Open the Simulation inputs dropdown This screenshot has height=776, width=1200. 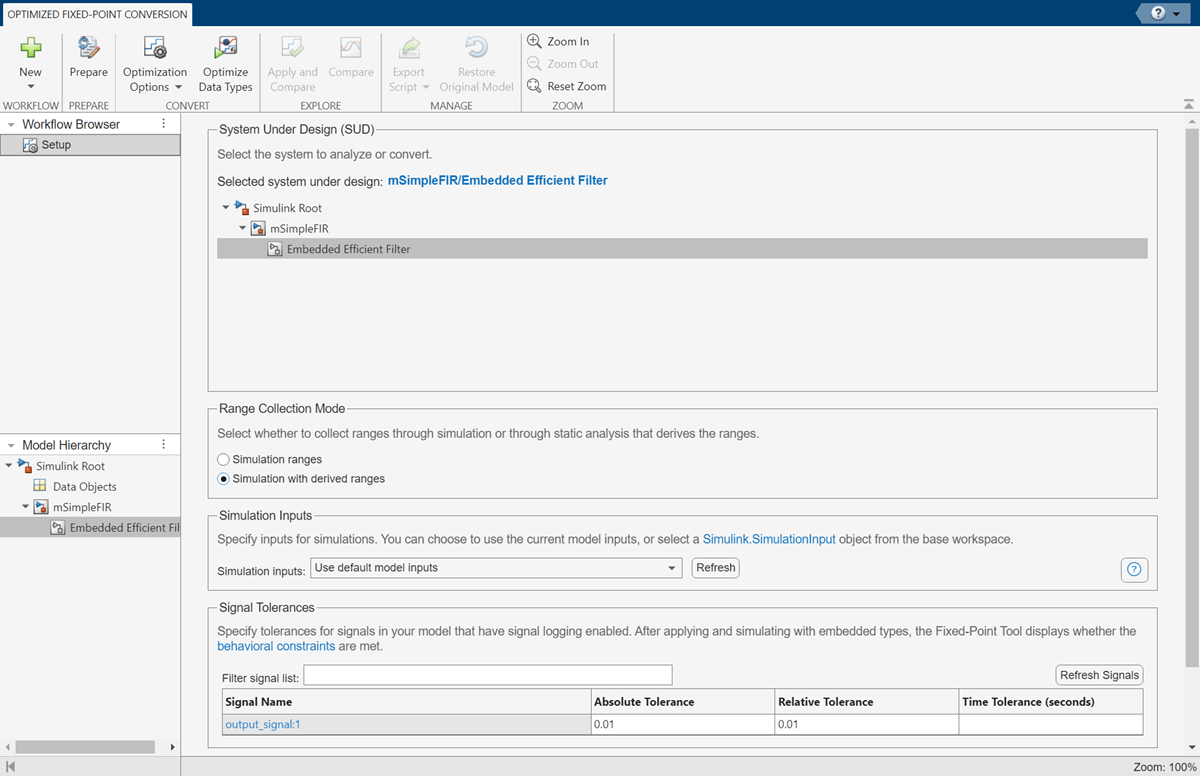point(496,568)
